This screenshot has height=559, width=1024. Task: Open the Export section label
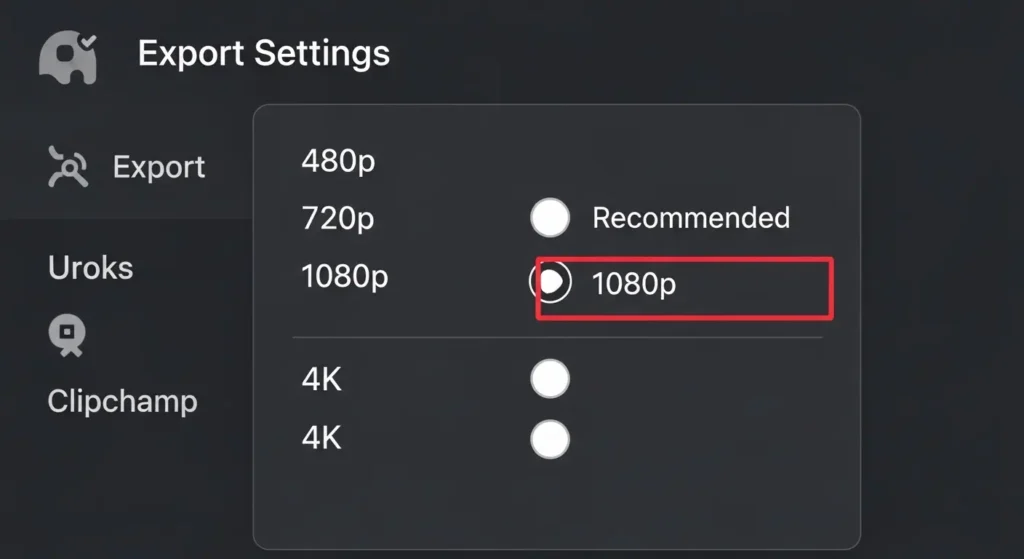coord(159,166)
